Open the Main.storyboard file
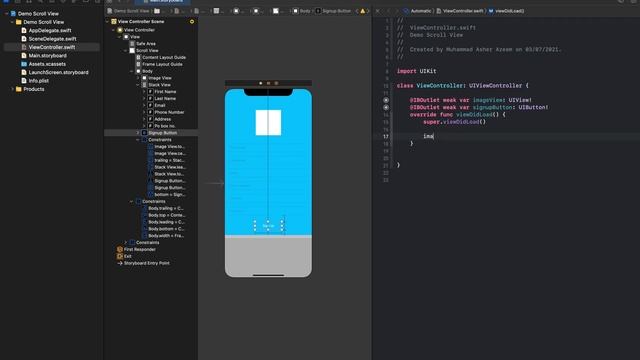640x360 pixels. [47, 56]
